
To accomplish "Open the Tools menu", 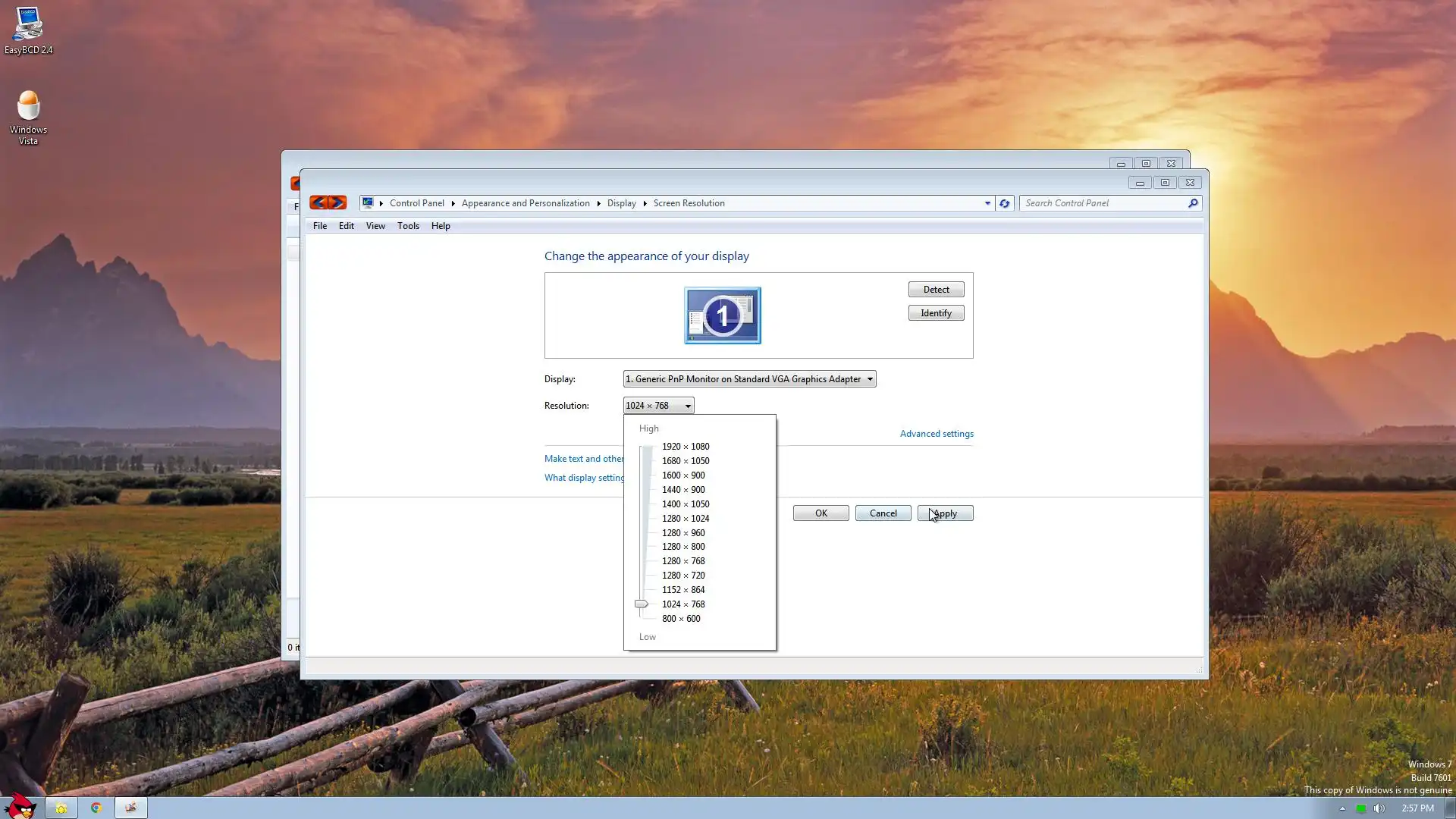I will (408, 226).
